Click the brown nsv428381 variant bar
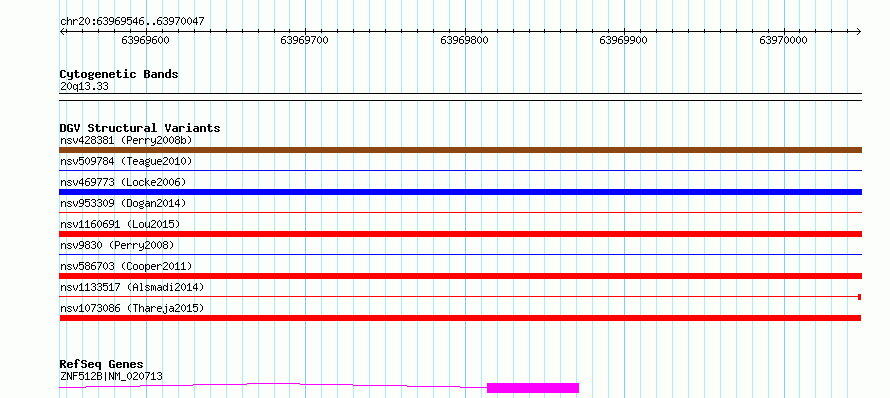Image resolution: width=890 pixels, height=398 pixels. (x=460, y=150)
